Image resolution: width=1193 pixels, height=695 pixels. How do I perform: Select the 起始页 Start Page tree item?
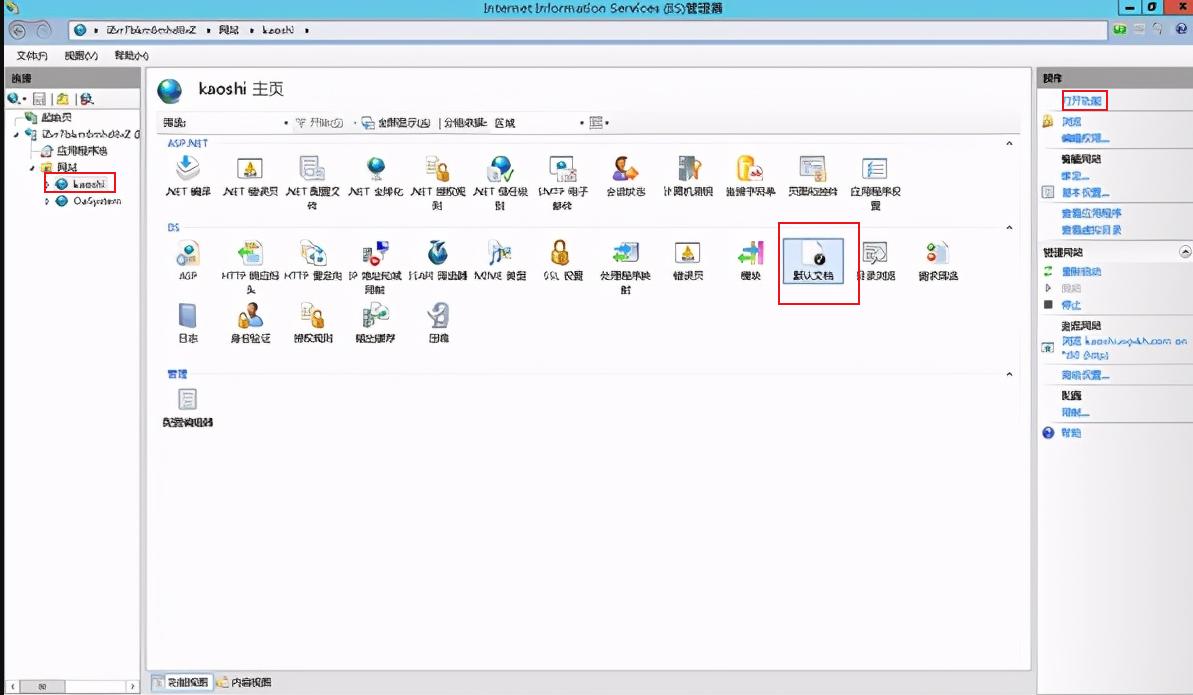click(x=56, y=117)
